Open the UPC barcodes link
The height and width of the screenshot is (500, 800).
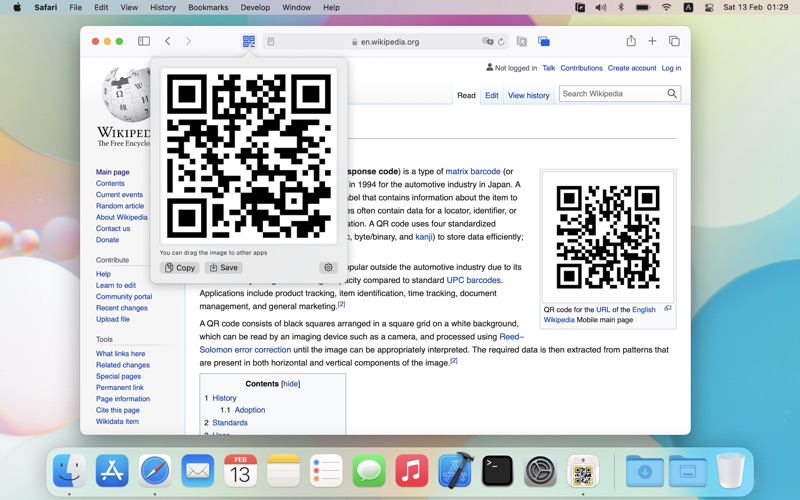474,280
